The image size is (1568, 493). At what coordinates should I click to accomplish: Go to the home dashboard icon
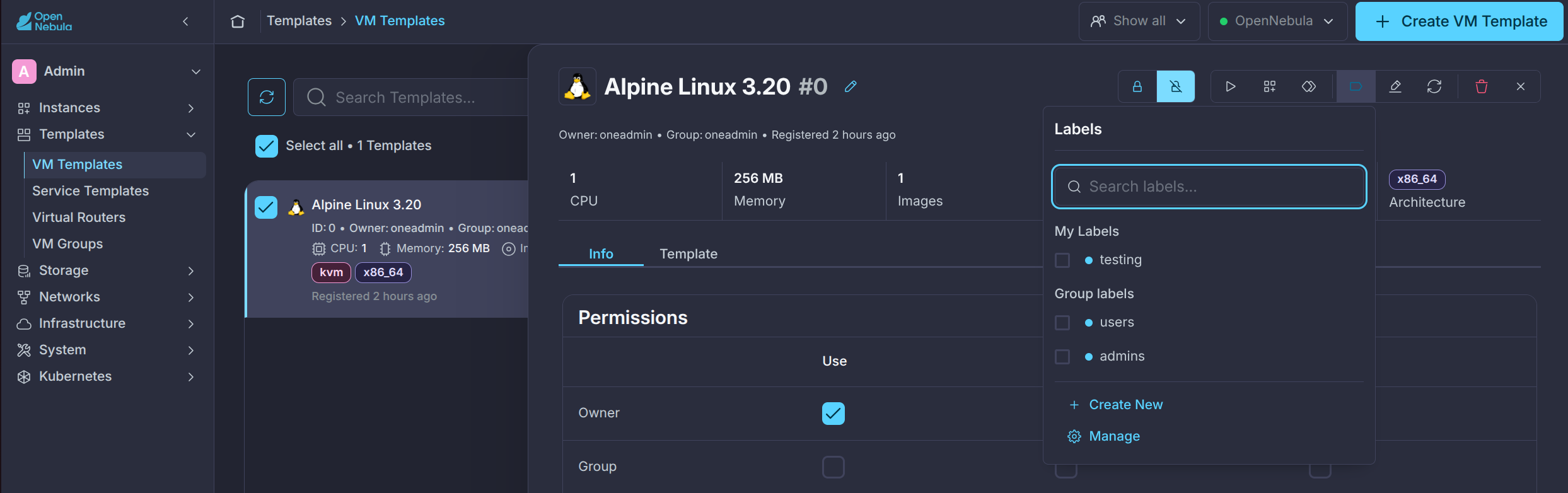(238, 21)
